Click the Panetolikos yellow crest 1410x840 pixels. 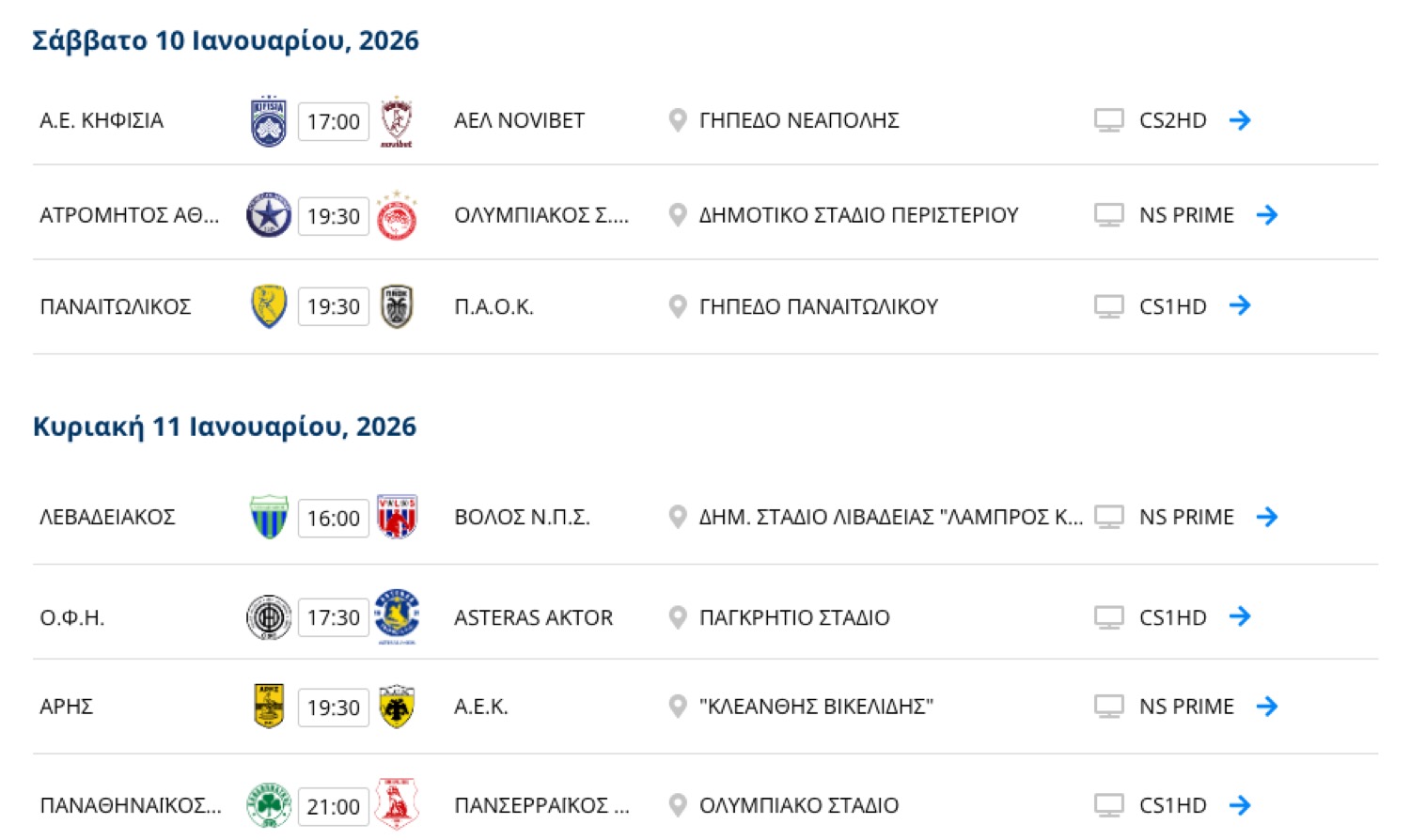[269, 306]
